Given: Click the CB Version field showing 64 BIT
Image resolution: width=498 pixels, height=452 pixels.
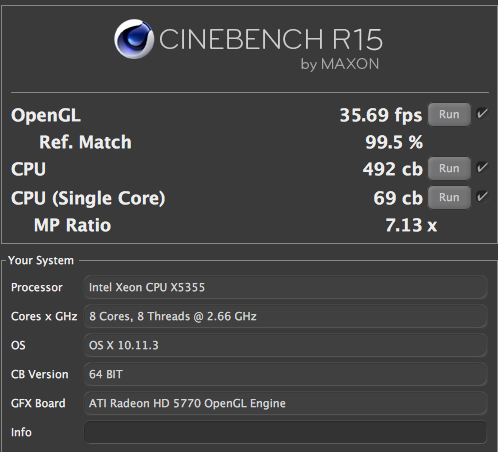Looking at the screenshot, I should (285, 374).
